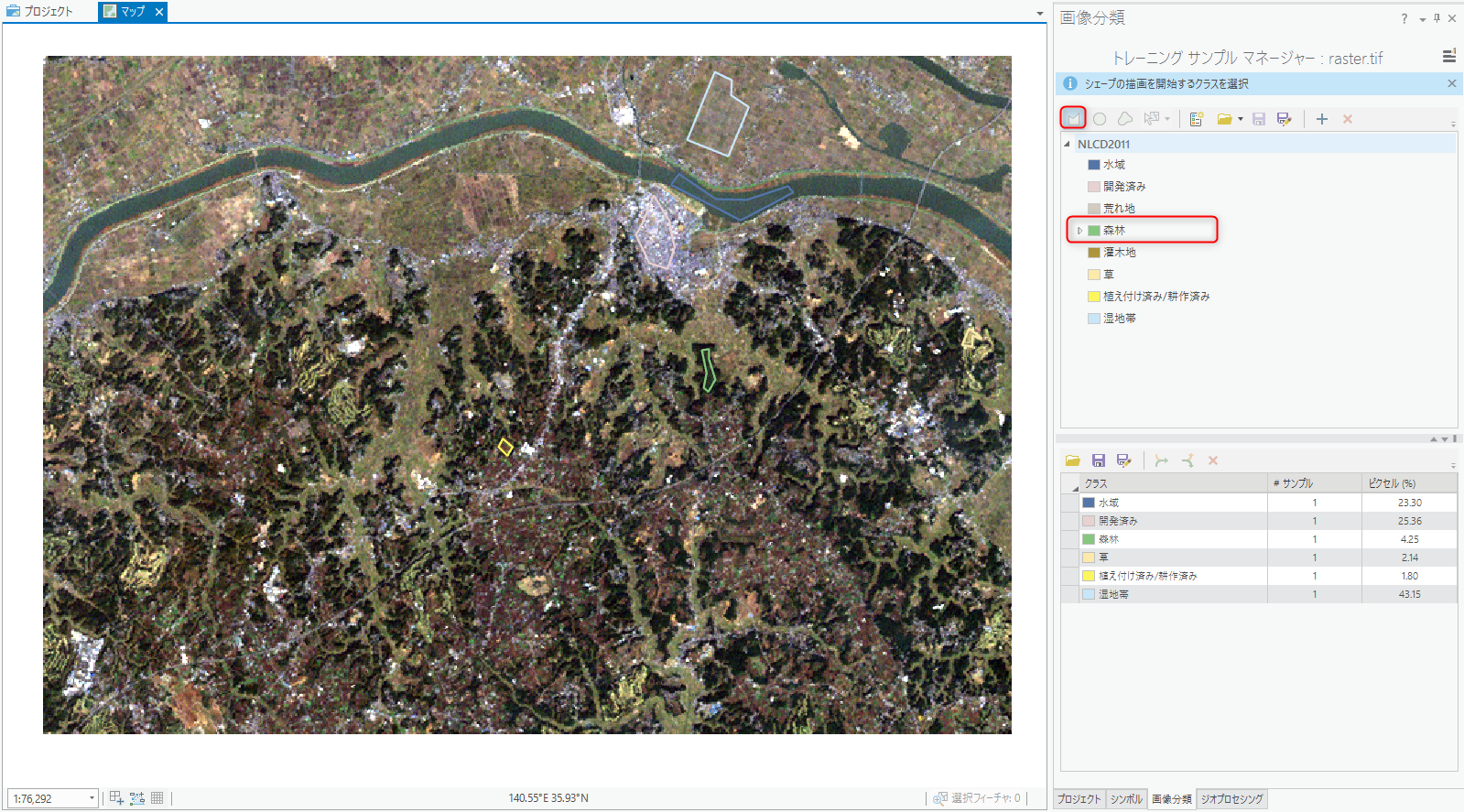Expand the 森林 class tree item
This screenshot has height=812, width=1464.
(1079, 231)
